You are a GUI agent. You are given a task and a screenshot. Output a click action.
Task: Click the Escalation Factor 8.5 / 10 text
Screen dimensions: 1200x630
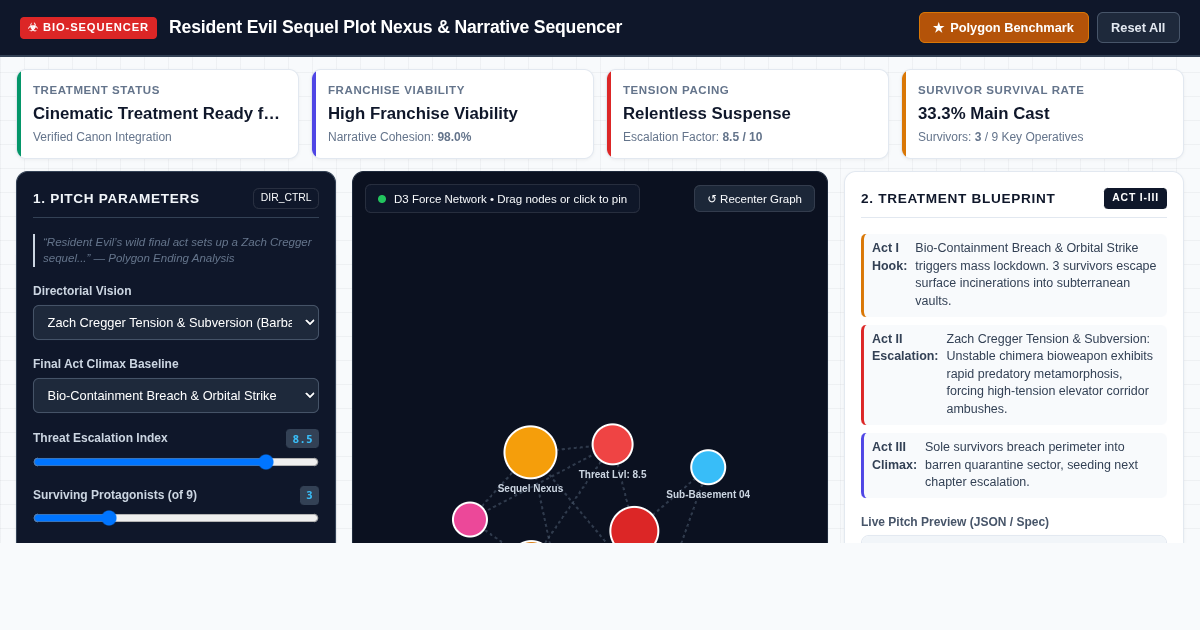point(692,137)
